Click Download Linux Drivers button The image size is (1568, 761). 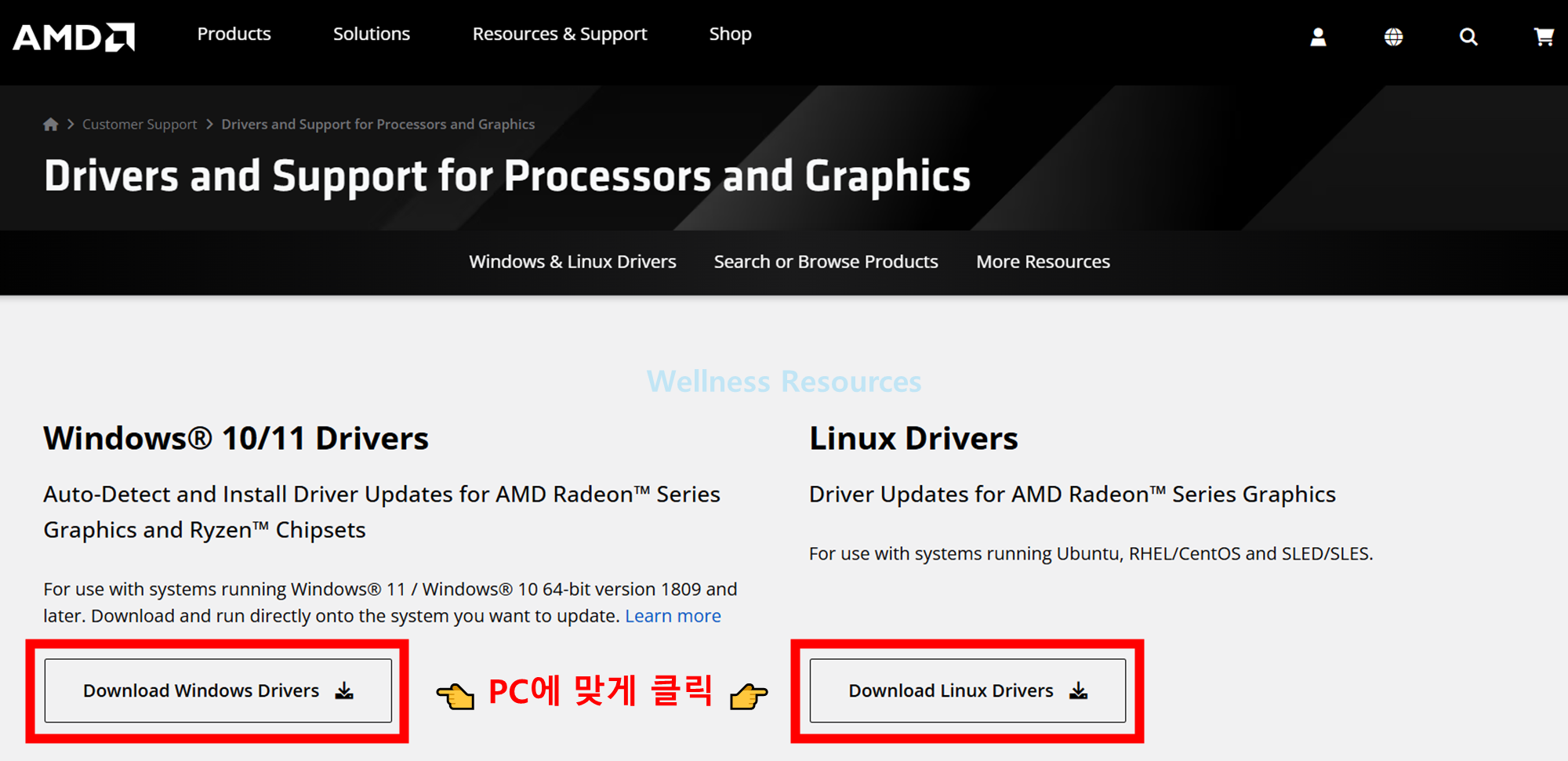pyautogui.click(x=967, y=690)
